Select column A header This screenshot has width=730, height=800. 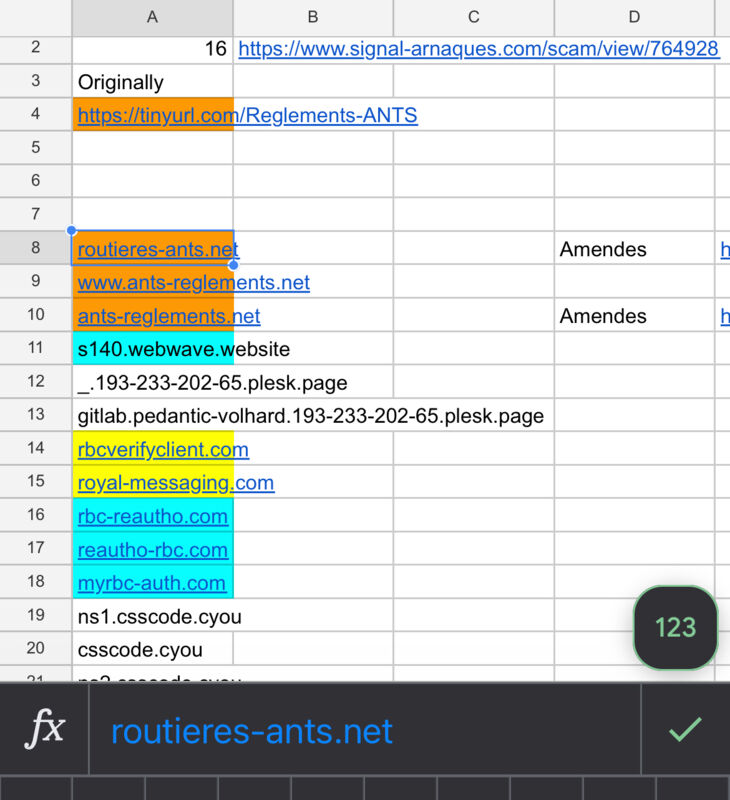(x=153, y=17)
